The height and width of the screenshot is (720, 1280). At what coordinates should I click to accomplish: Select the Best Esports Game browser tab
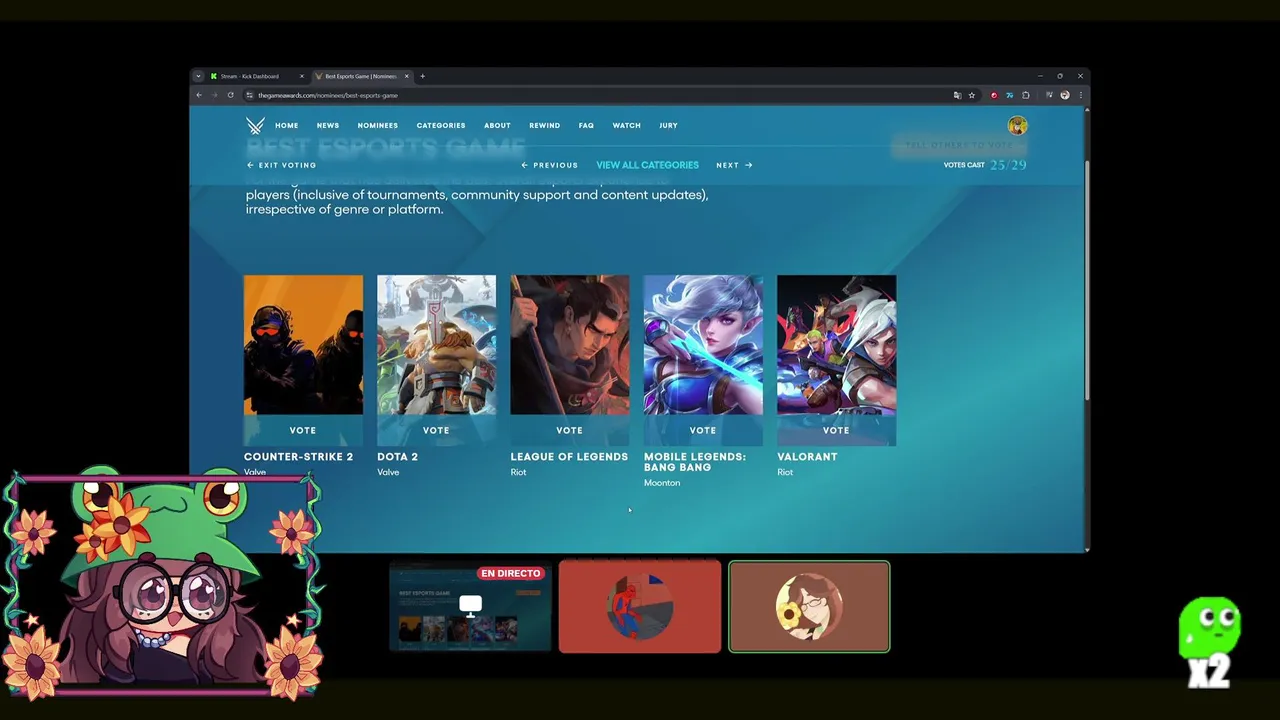[361, 76]
